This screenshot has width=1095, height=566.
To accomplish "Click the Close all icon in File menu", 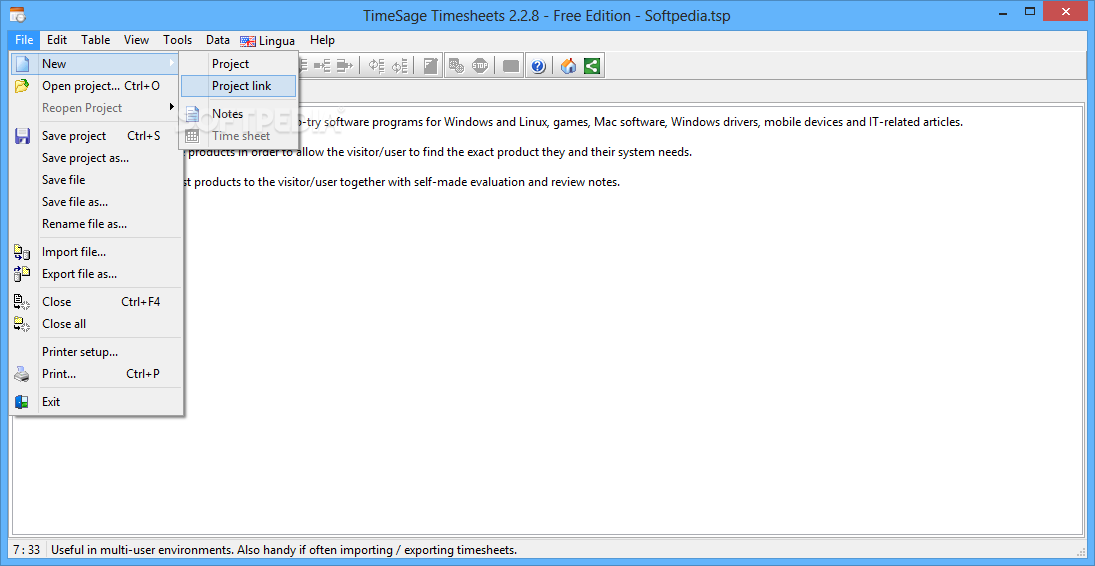I will [x=22, y=324].
